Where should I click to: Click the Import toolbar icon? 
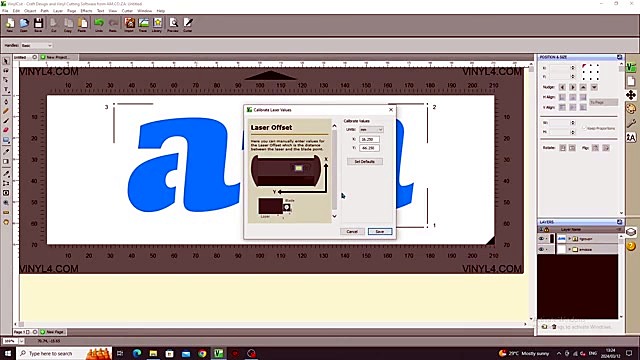(129, 24)
